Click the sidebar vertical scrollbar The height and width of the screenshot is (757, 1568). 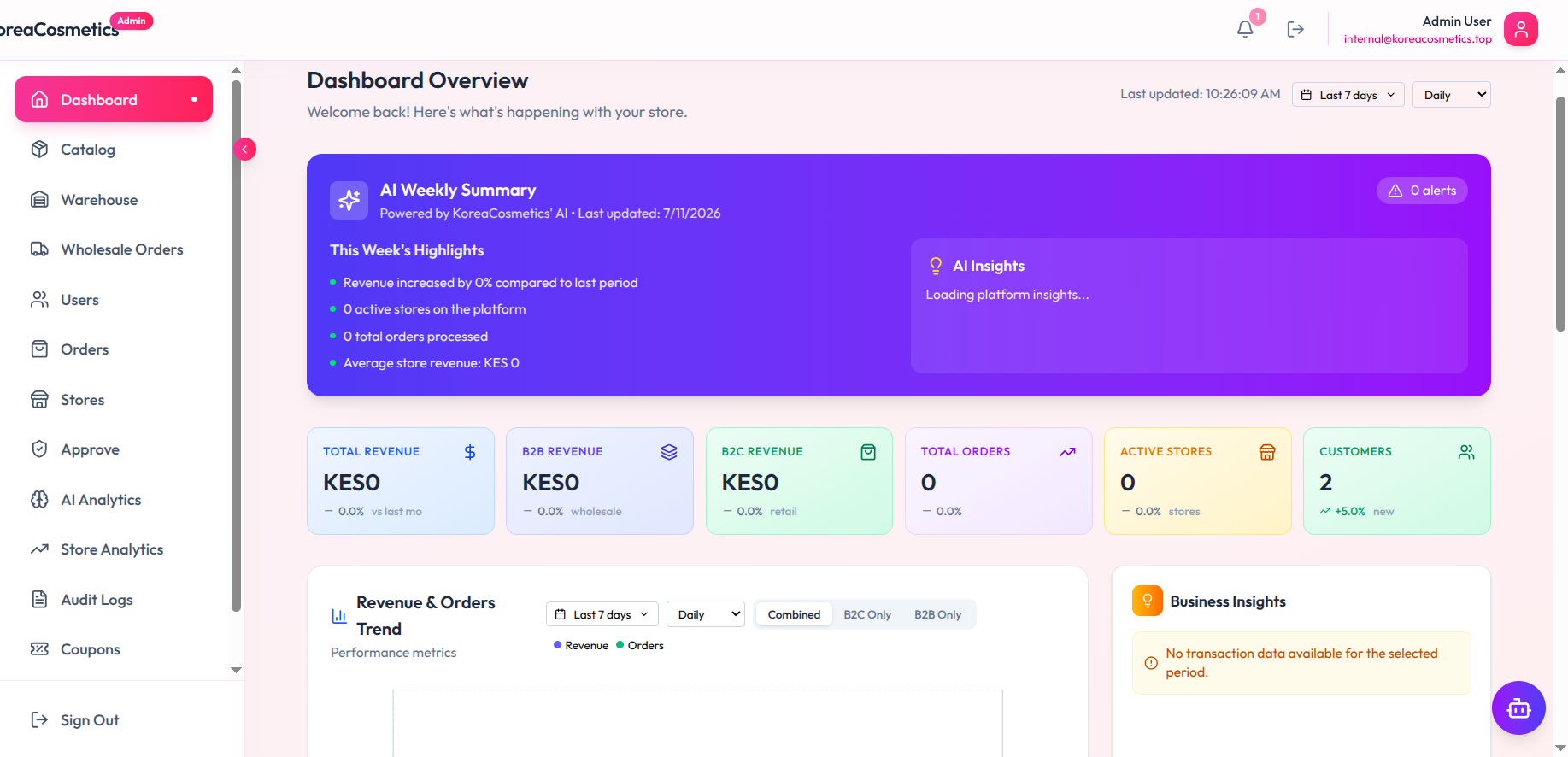[236, 346]
